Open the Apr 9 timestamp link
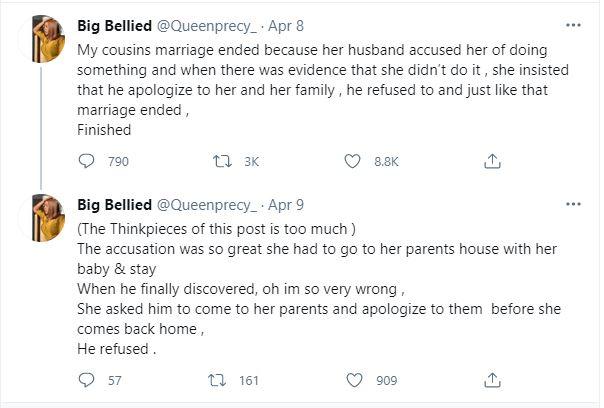Screen dimensions: 604x408 coord(286,204)
